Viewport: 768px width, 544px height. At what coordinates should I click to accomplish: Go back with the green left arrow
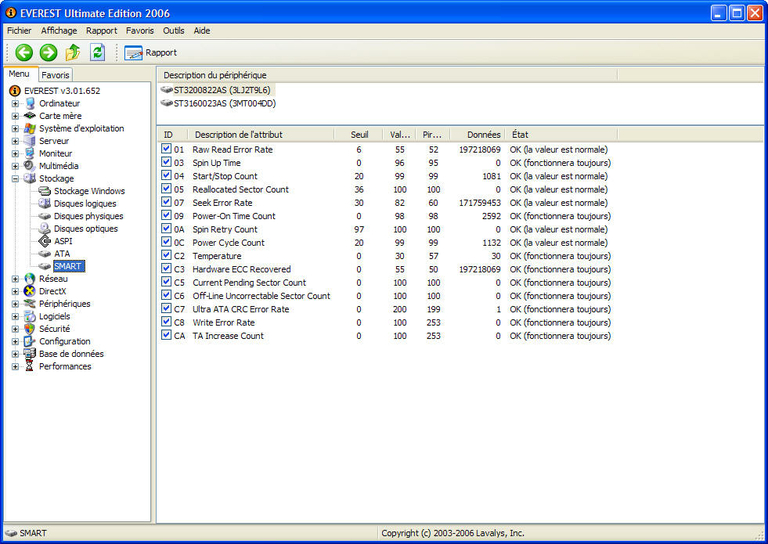point(24,52)
